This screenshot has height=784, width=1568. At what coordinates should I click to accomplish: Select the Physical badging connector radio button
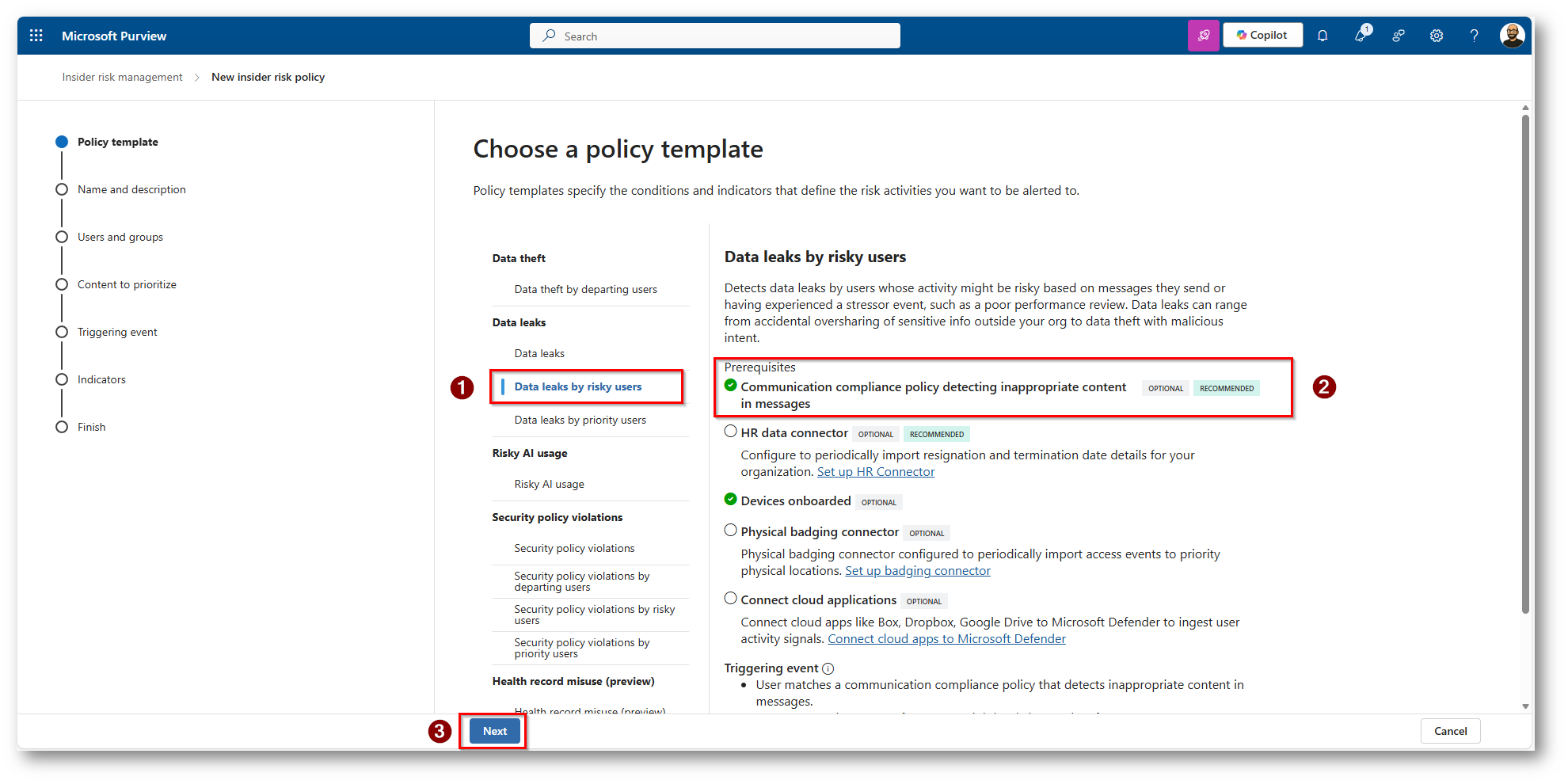[730, 531]
